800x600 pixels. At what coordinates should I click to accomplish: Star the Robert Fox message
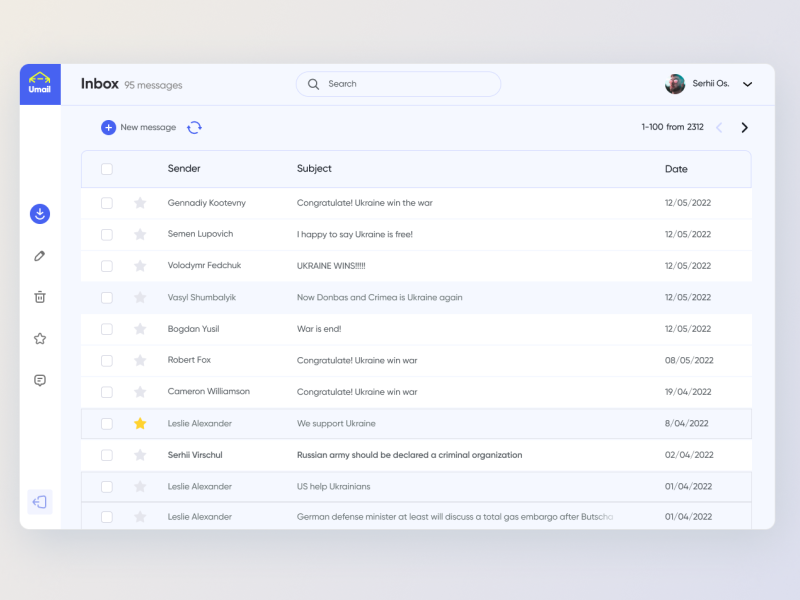[140, 361]
